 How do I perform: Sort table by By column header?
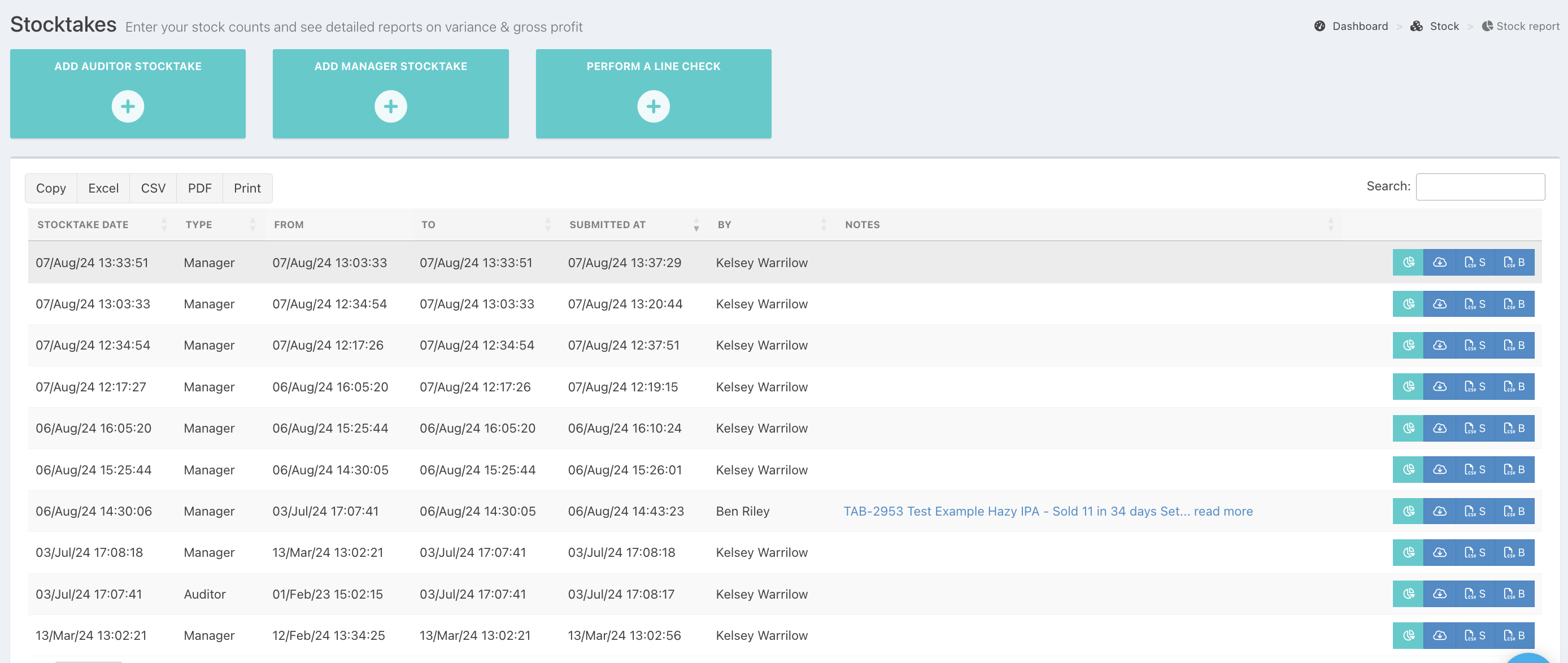tap(772, 225)
